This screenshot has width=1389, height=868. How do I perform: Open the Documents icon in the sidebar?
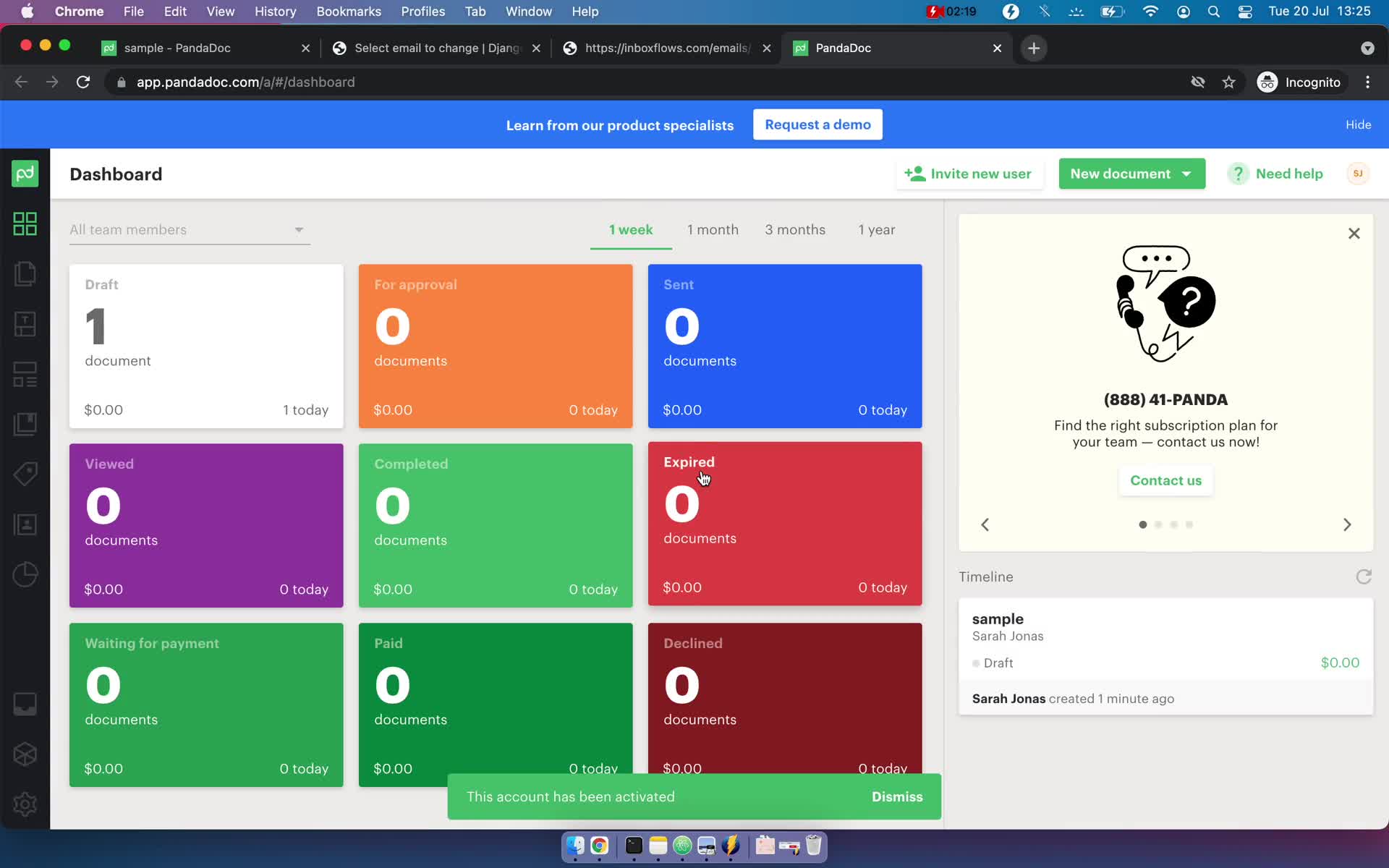[25, 274]
